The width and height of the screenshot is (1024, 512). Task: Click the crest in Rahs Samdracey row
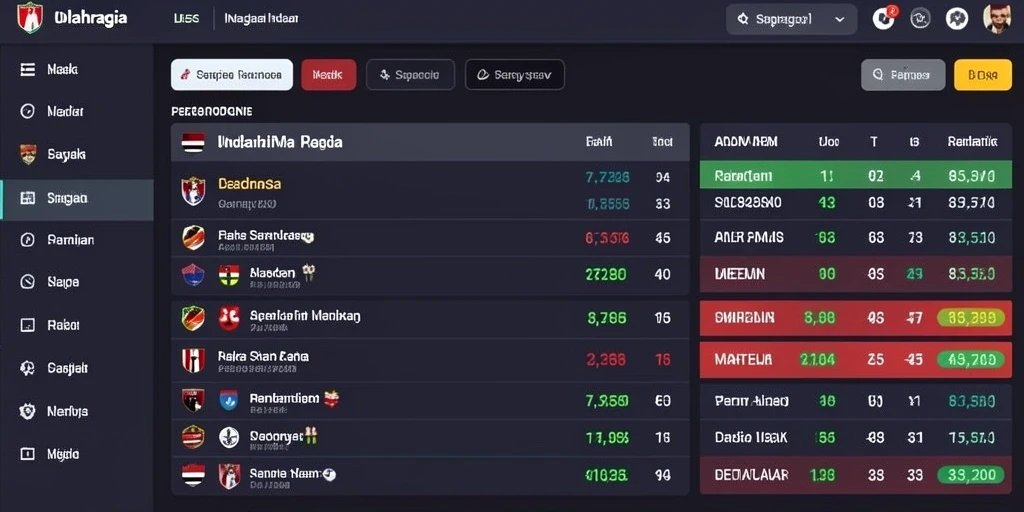point(193,238)
